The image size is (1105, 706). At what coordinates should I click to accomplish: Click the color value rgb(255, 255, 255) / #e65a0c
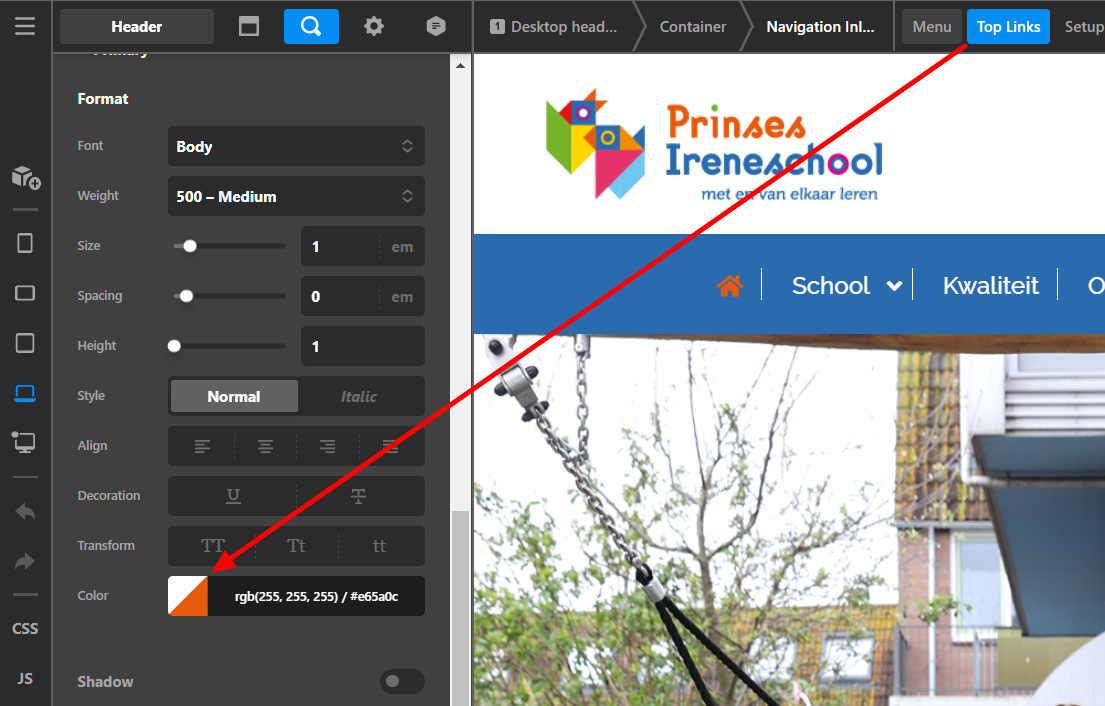click(316, 596)
